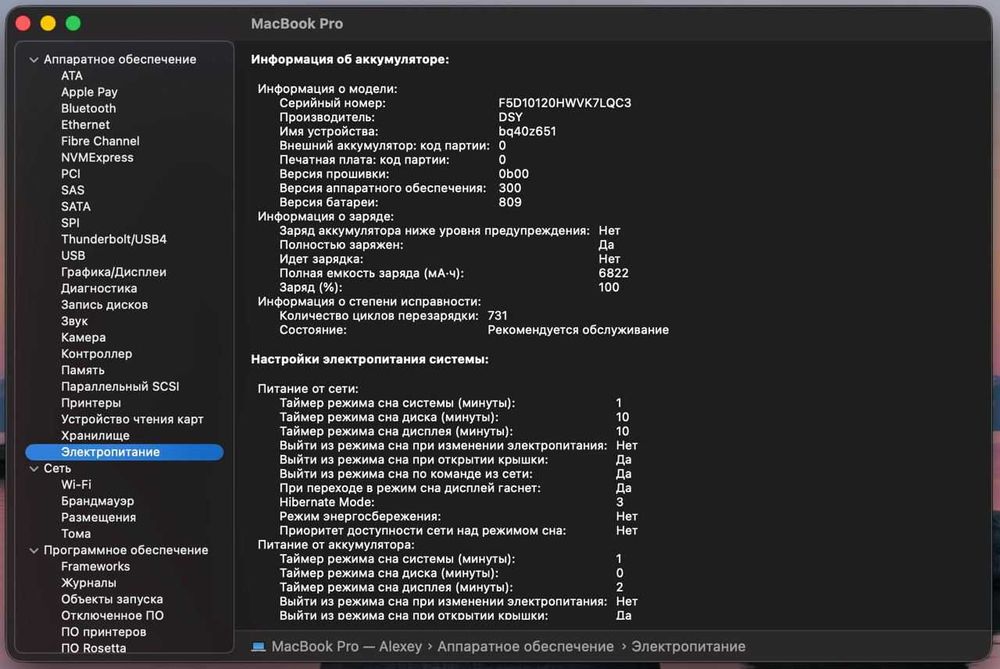Click the laptop icon in the path bar
The width and height of the screenshot is (1000, 669).
tap(258, 647)
